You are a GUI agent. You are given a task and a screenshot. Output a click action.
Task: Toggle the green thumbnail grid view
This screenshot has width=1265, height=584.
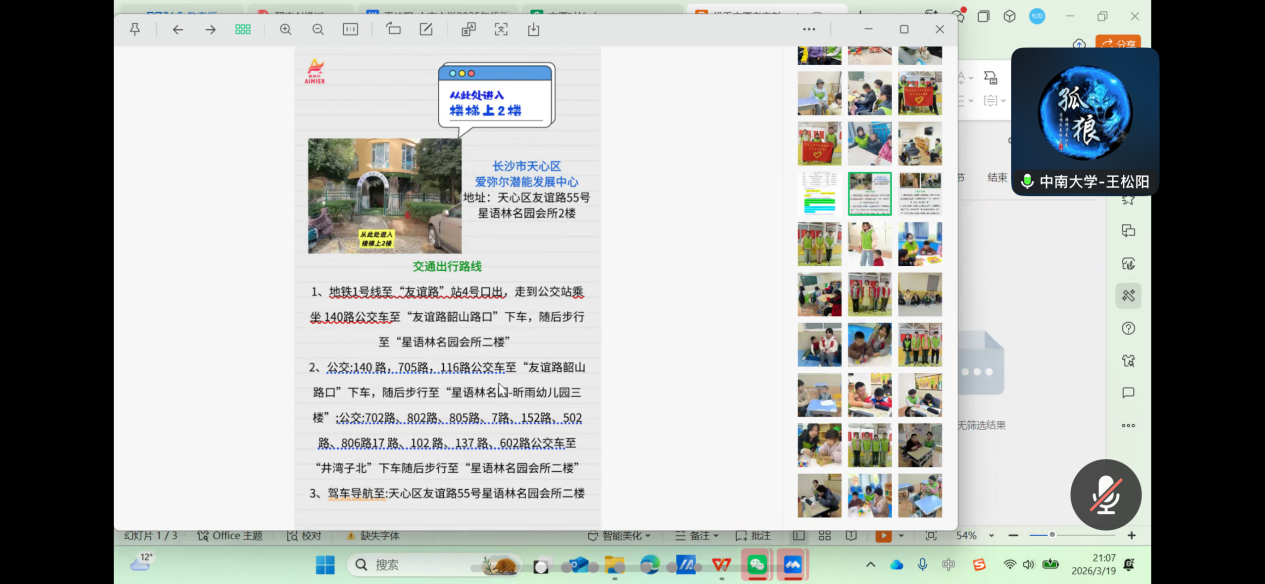point(243,30)
